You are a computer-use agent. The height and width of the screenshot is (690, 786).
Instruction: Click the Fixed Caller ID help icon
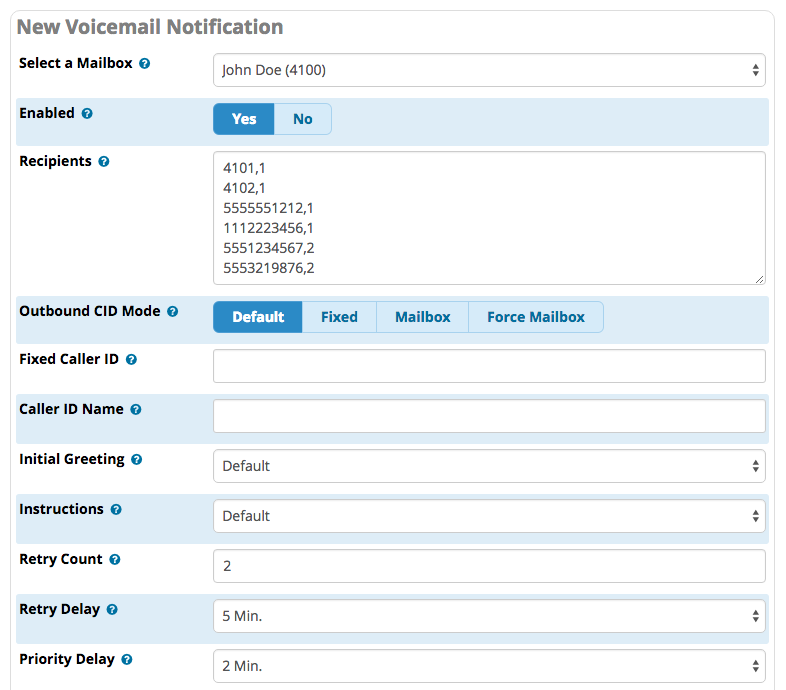(x=131, y=360)
